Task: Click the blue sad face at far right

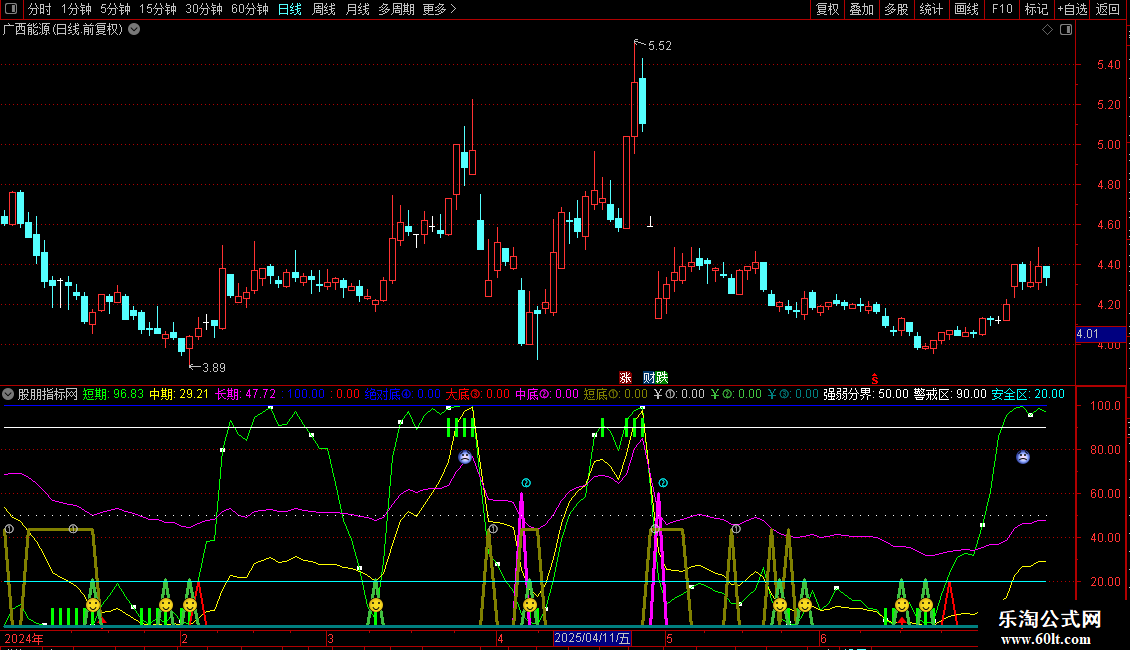Action: pyautogui.click(x=1023, y=457)
